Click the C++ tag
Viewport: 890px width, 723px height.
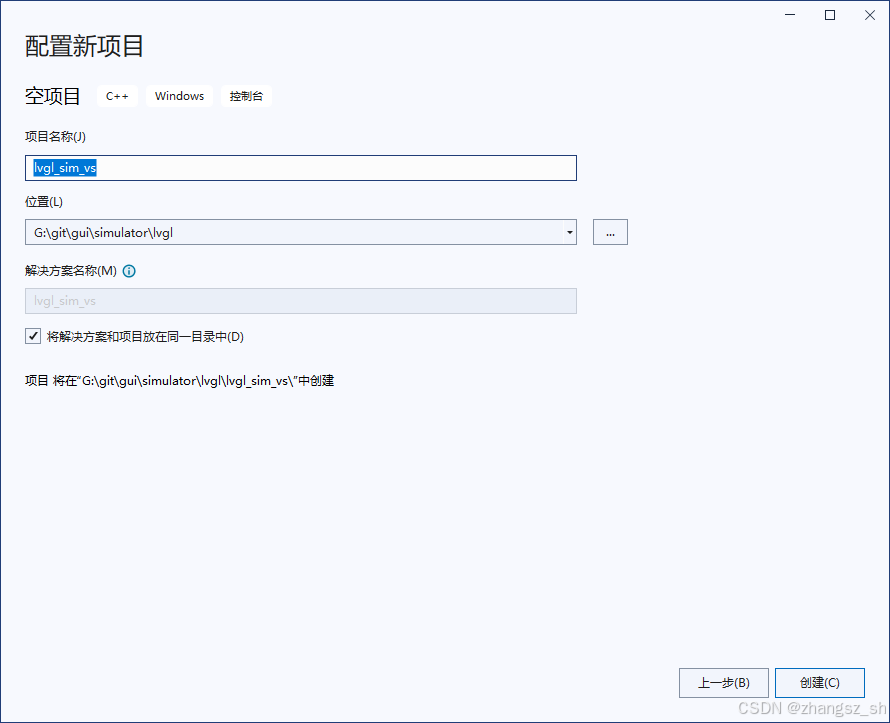117,96
